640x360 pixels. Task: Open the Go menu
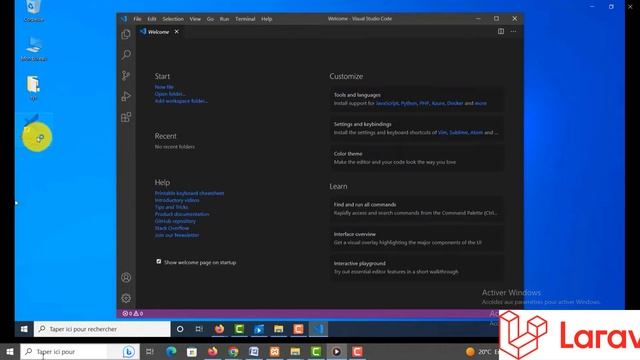pos(210,19)
